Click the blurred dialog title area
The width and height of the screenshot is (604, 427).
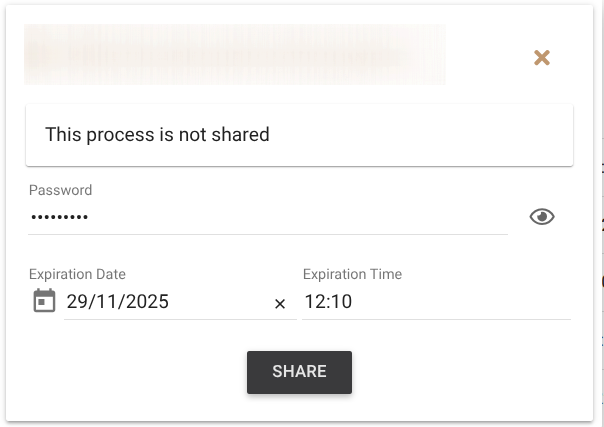[x=235, y=54]
